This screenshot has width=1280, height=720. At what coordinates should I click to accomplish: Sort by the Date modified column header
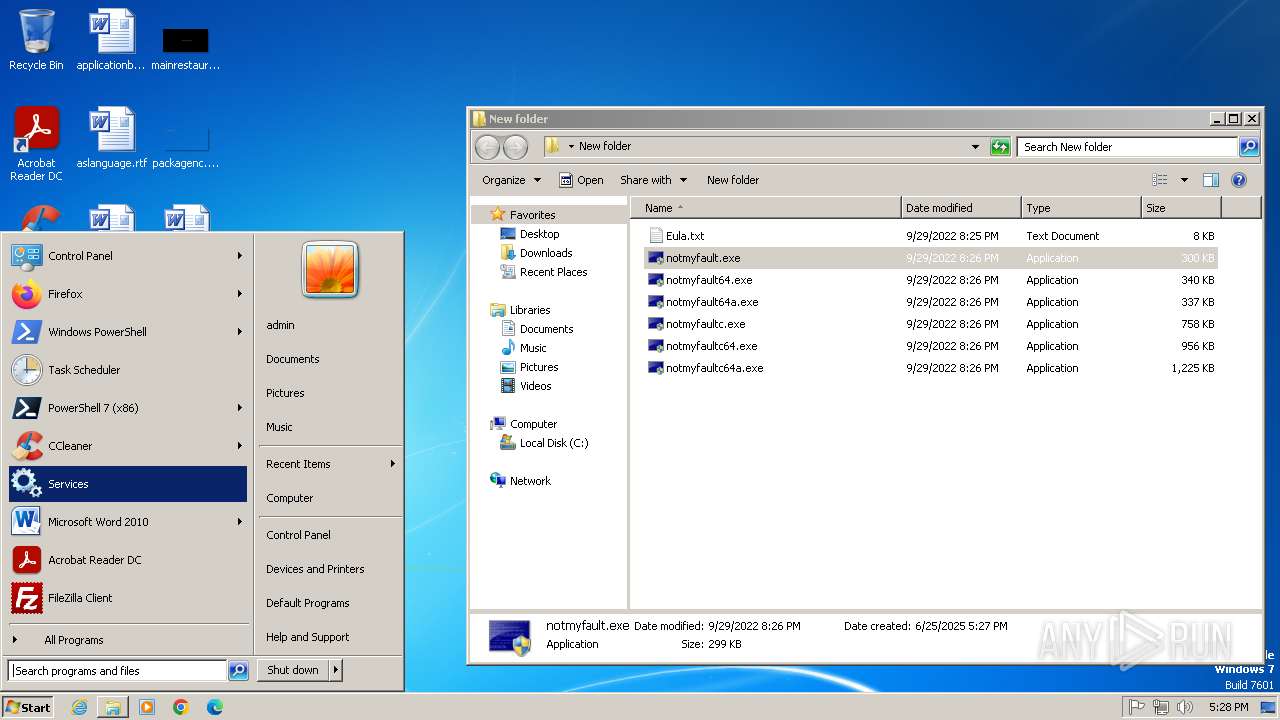coord(961,208)
